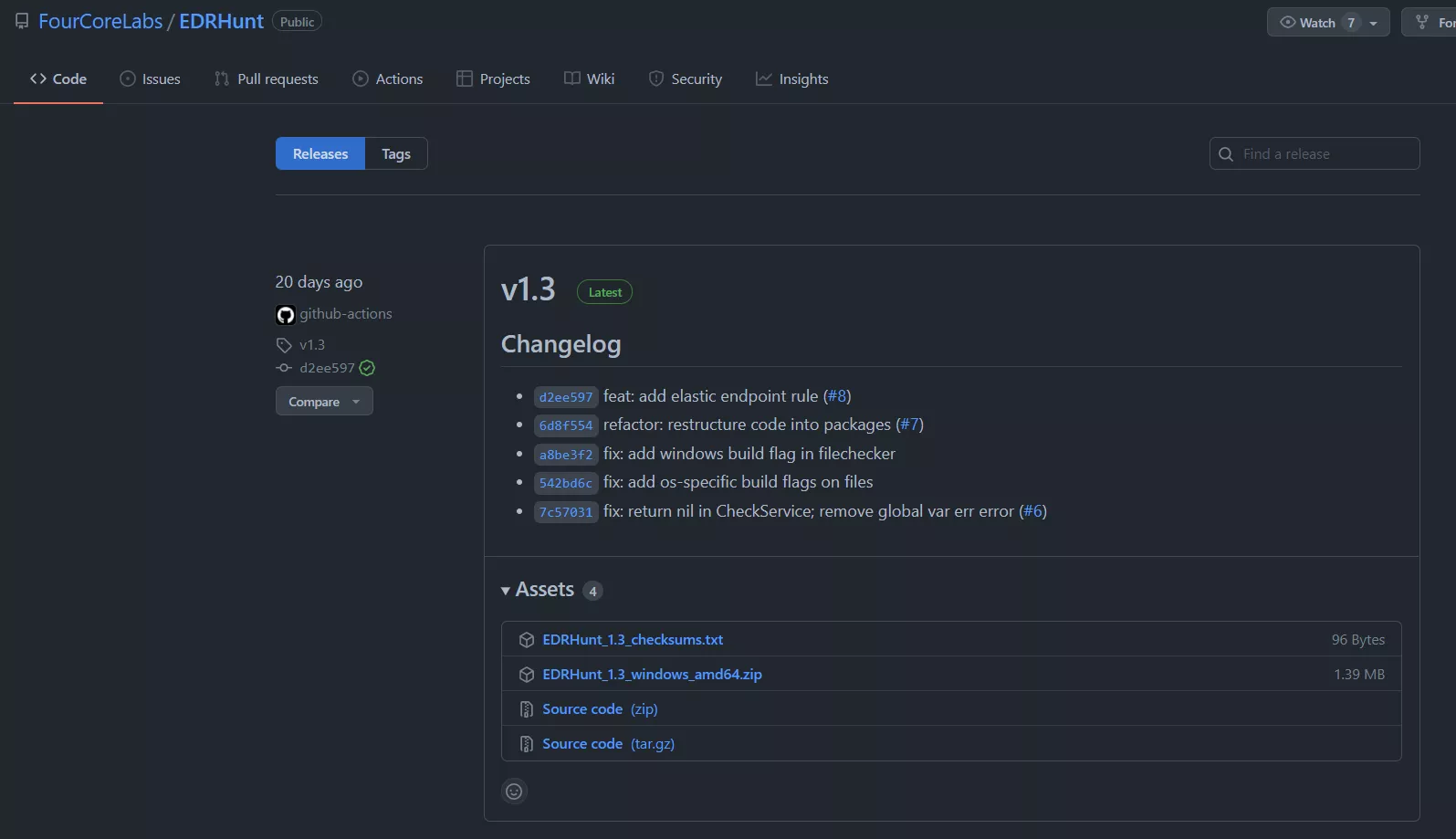Open the Watch options dropdown arrow
This screenshot has width=1456, height=839.
[1373, 23]
